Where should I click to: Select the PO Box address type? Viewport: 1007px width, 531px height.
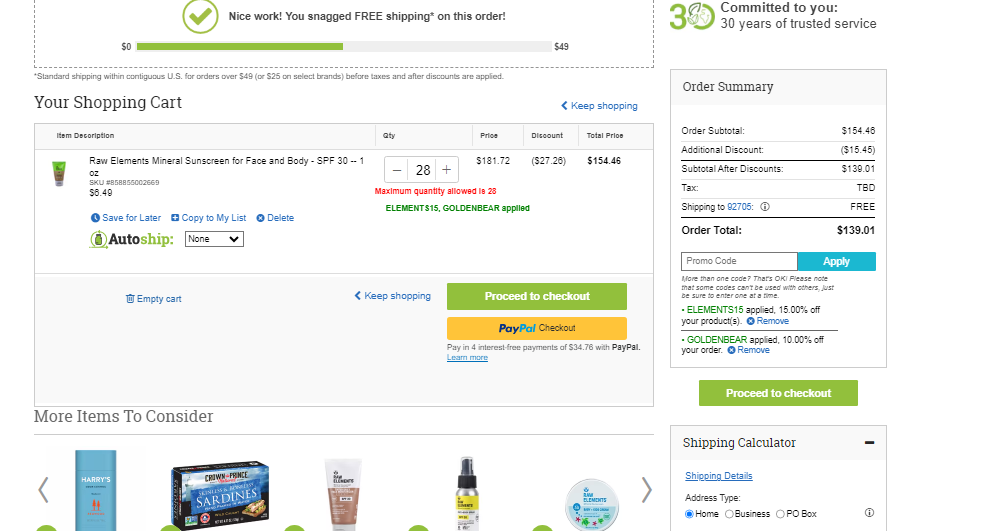(x=780, y=514)
